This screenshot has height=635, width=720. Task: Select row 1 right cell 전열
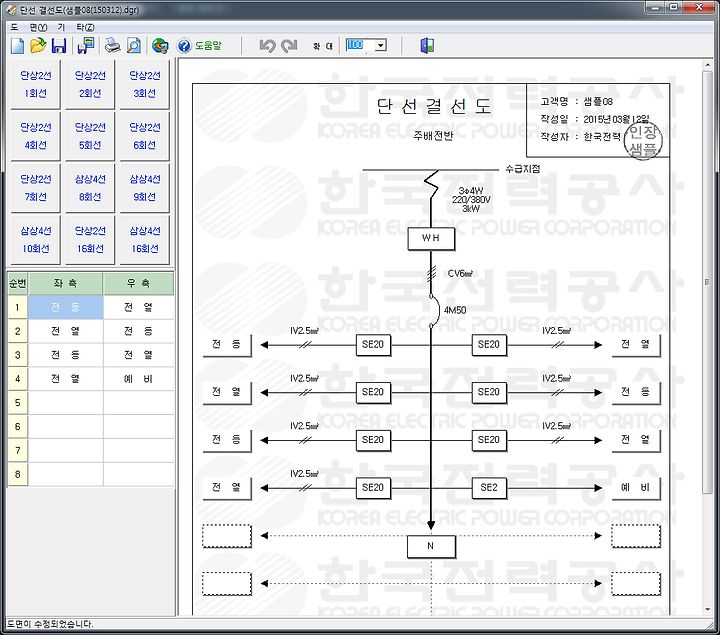139,307
